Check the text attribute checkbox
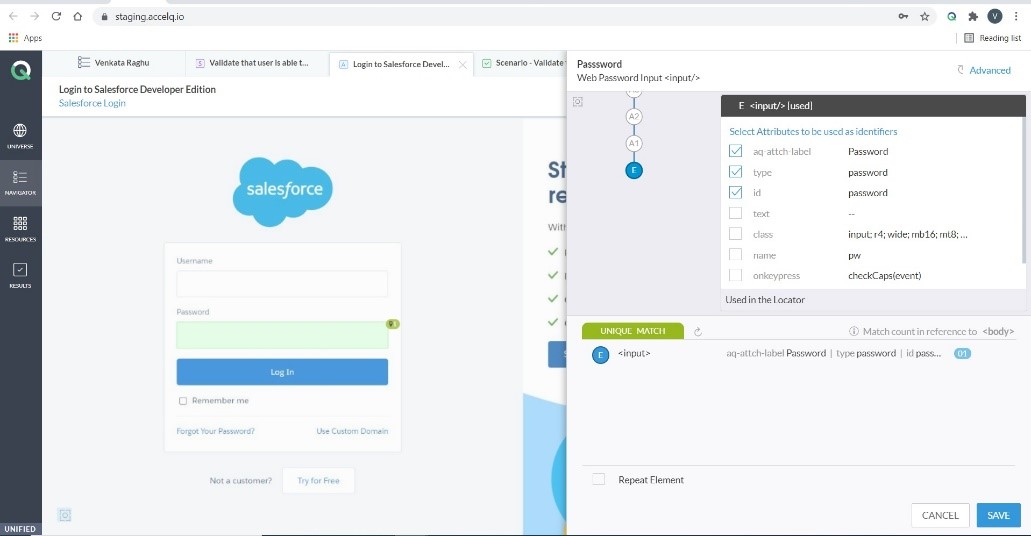This screenshot has height=536, width=1031. click(x=735, y=213)
